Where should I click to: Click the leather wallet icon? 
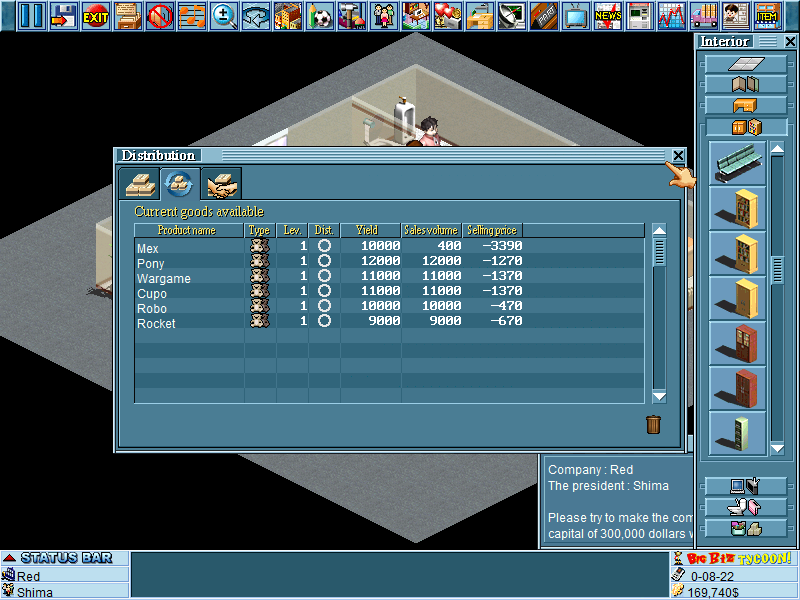point(544,16)
